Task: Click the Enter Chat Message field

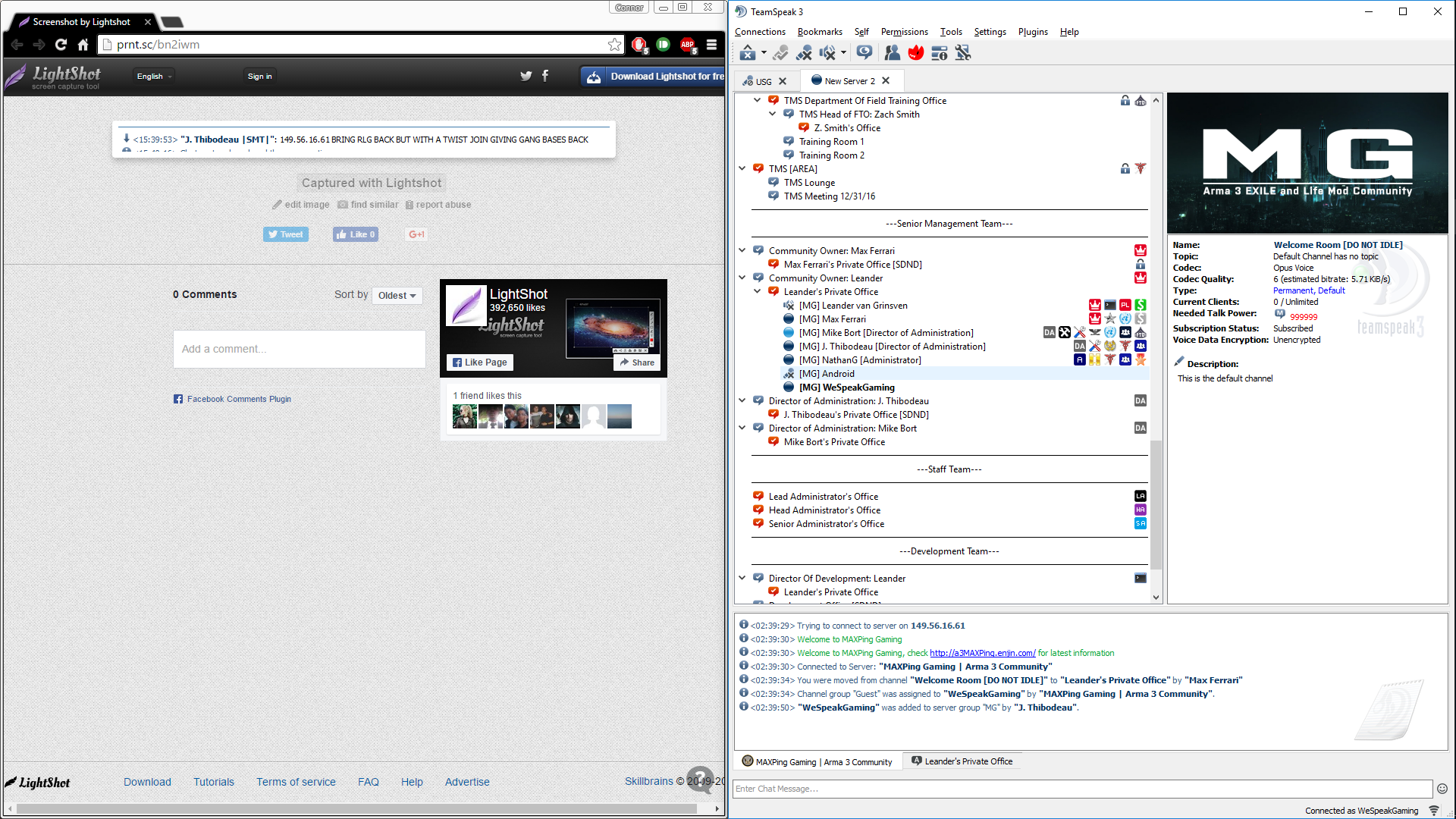Action: pyautogui.click(x=1082, y=789)
